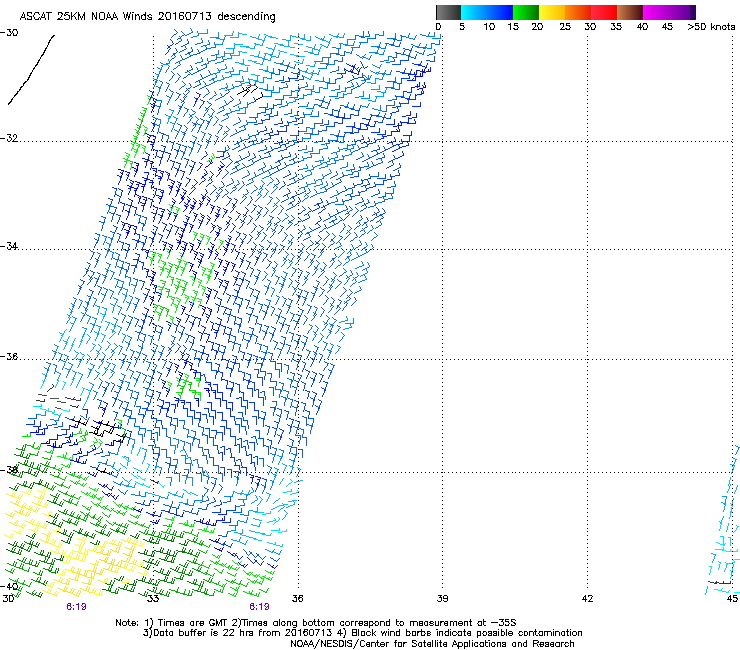Click the '6:19' time label near longitude 36
Viewport: 740px width, 650px height.
tap(259, 607)
